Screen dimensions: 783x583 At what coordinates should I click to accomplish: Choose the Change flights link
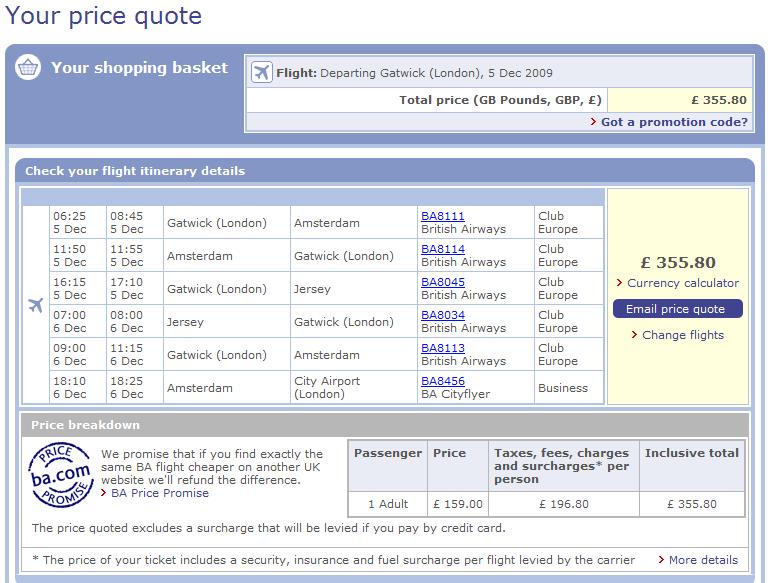coord(683,335)
